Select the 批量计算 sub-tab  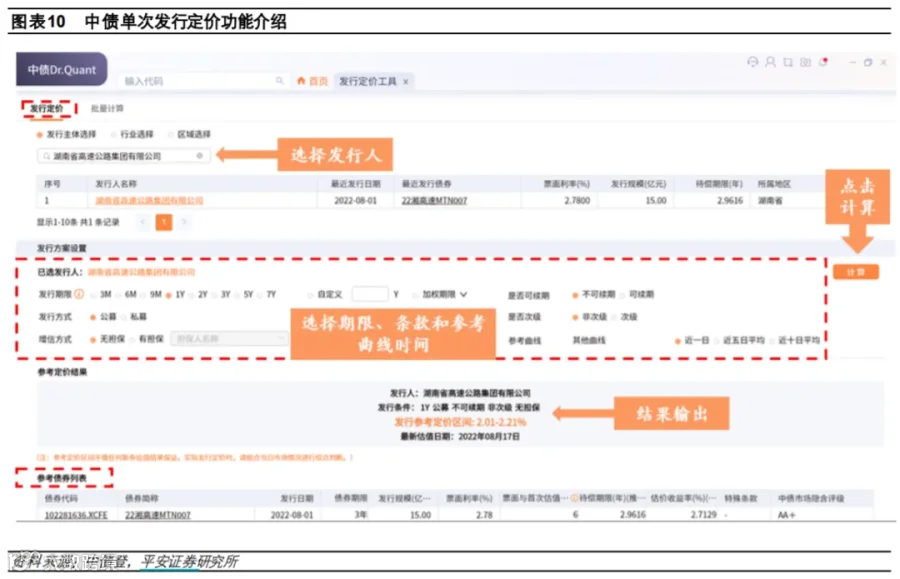[x=107, y=108]
